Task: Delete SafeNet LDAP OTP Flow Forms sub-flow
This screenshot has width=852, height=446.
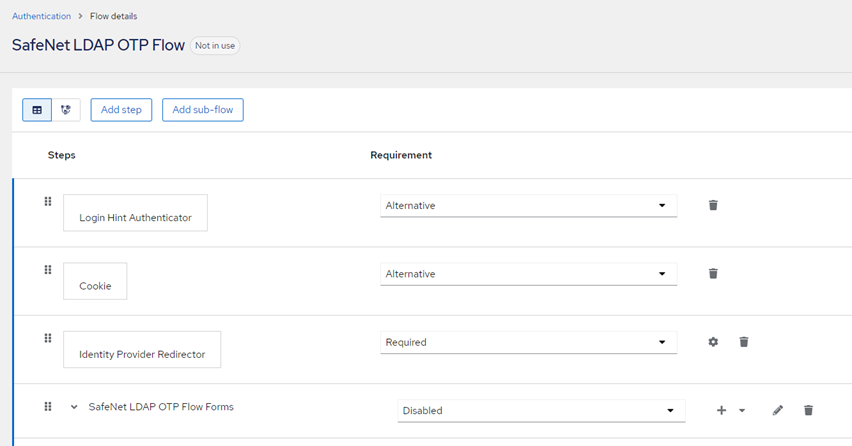Action: point(809,411)
